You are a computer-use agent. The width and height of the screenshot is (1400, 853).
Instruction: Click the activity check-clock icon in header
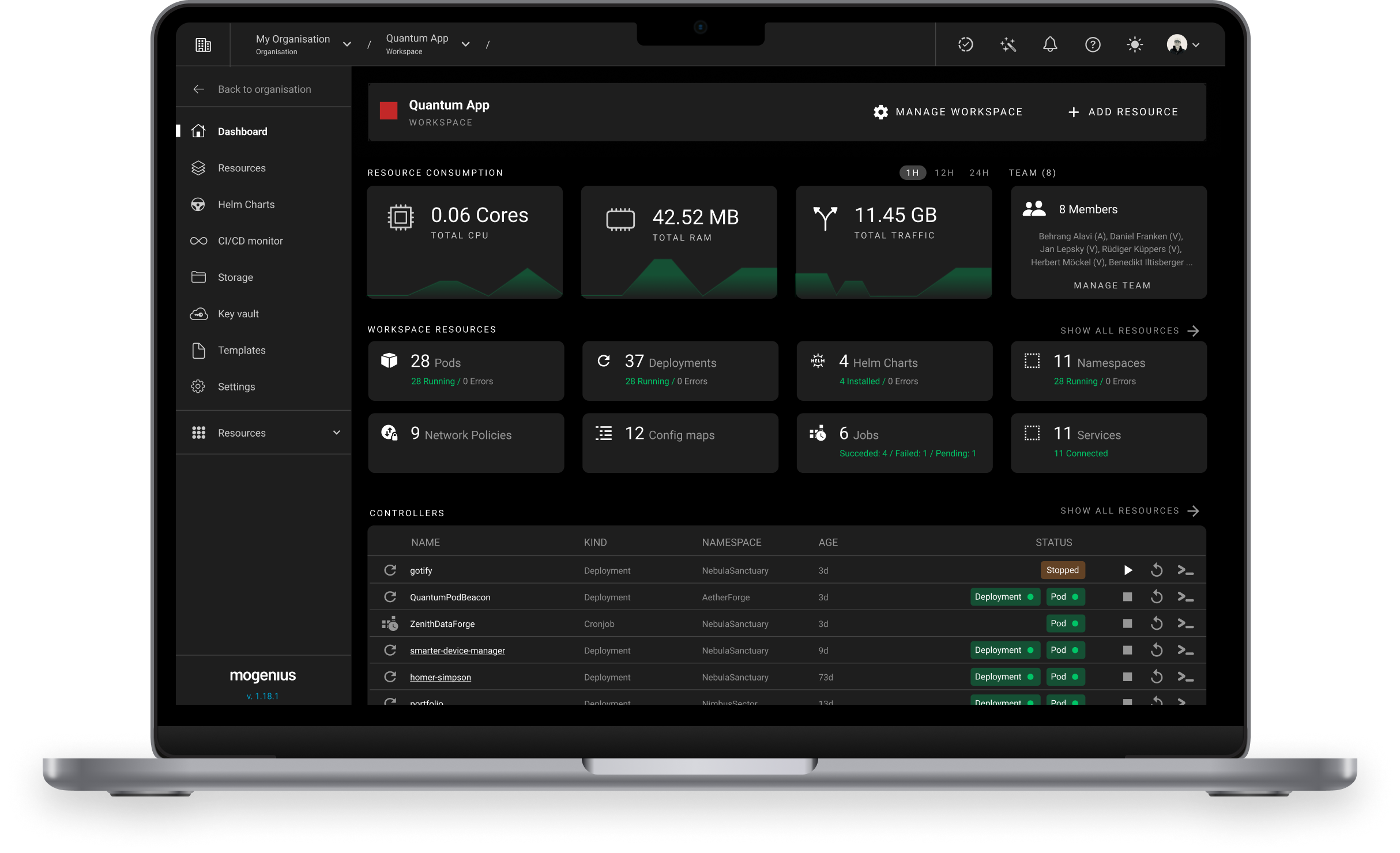(x=965, y=44)
